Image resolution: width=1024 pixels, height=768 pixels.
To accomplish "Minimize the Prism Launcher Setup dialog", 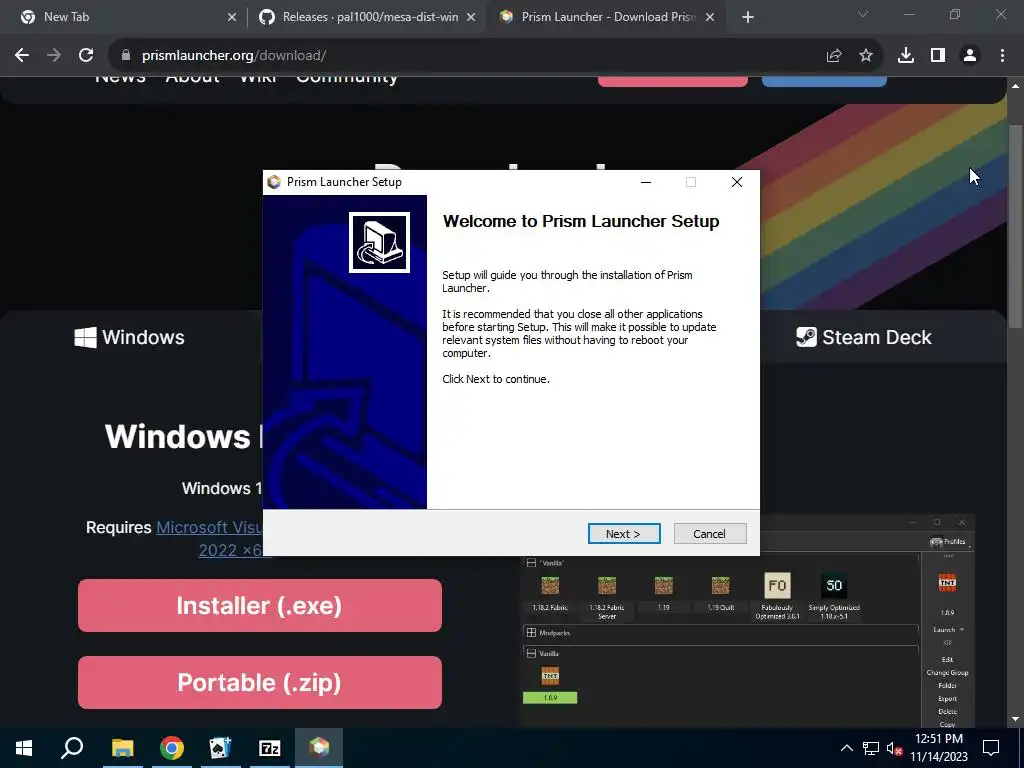I will click(x=646, y=182).
